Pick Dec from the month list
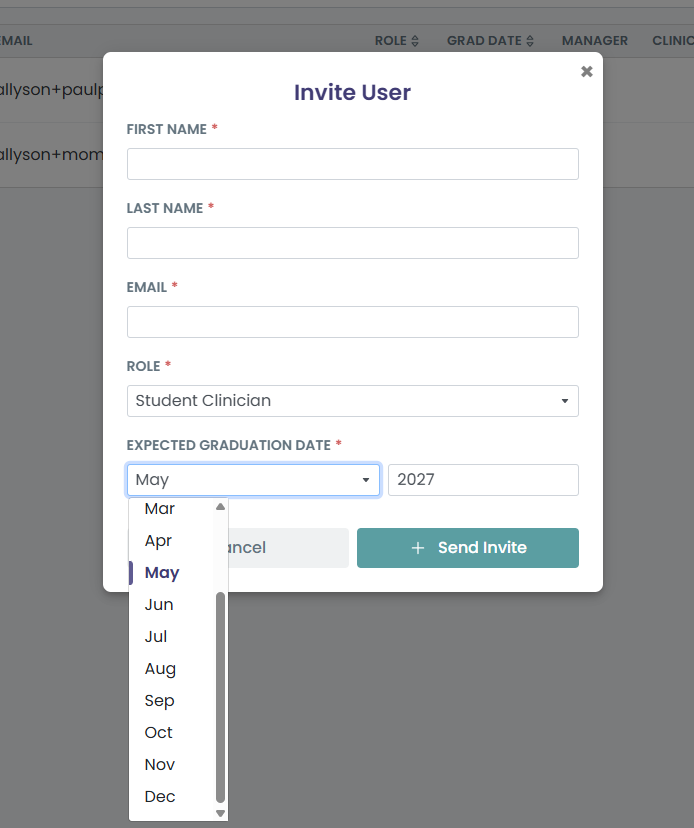This screenshot has height=828, width=694. coord(172,796)
